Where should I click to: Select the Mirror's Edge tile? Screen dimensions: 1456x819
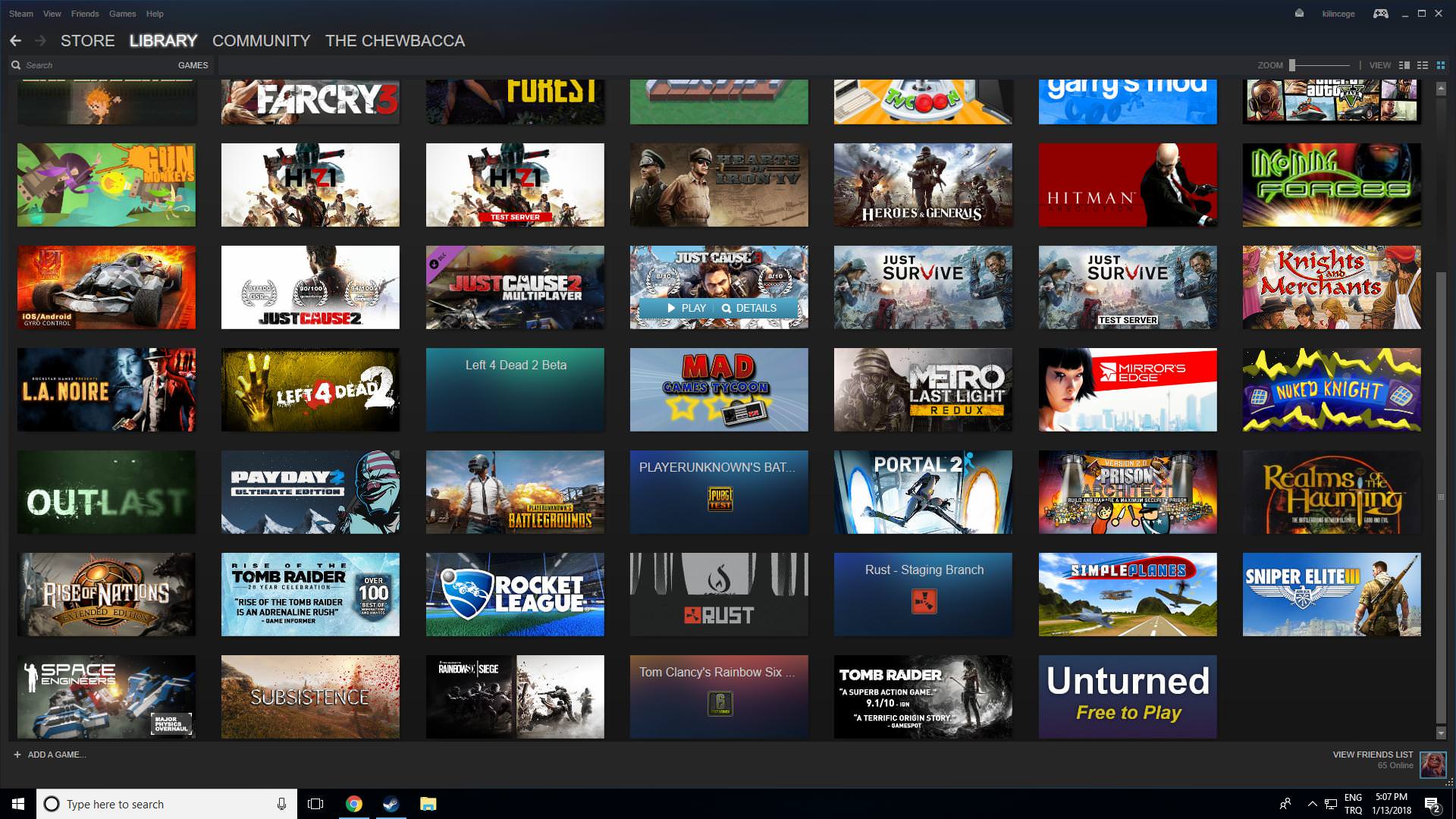point(1128,390)
